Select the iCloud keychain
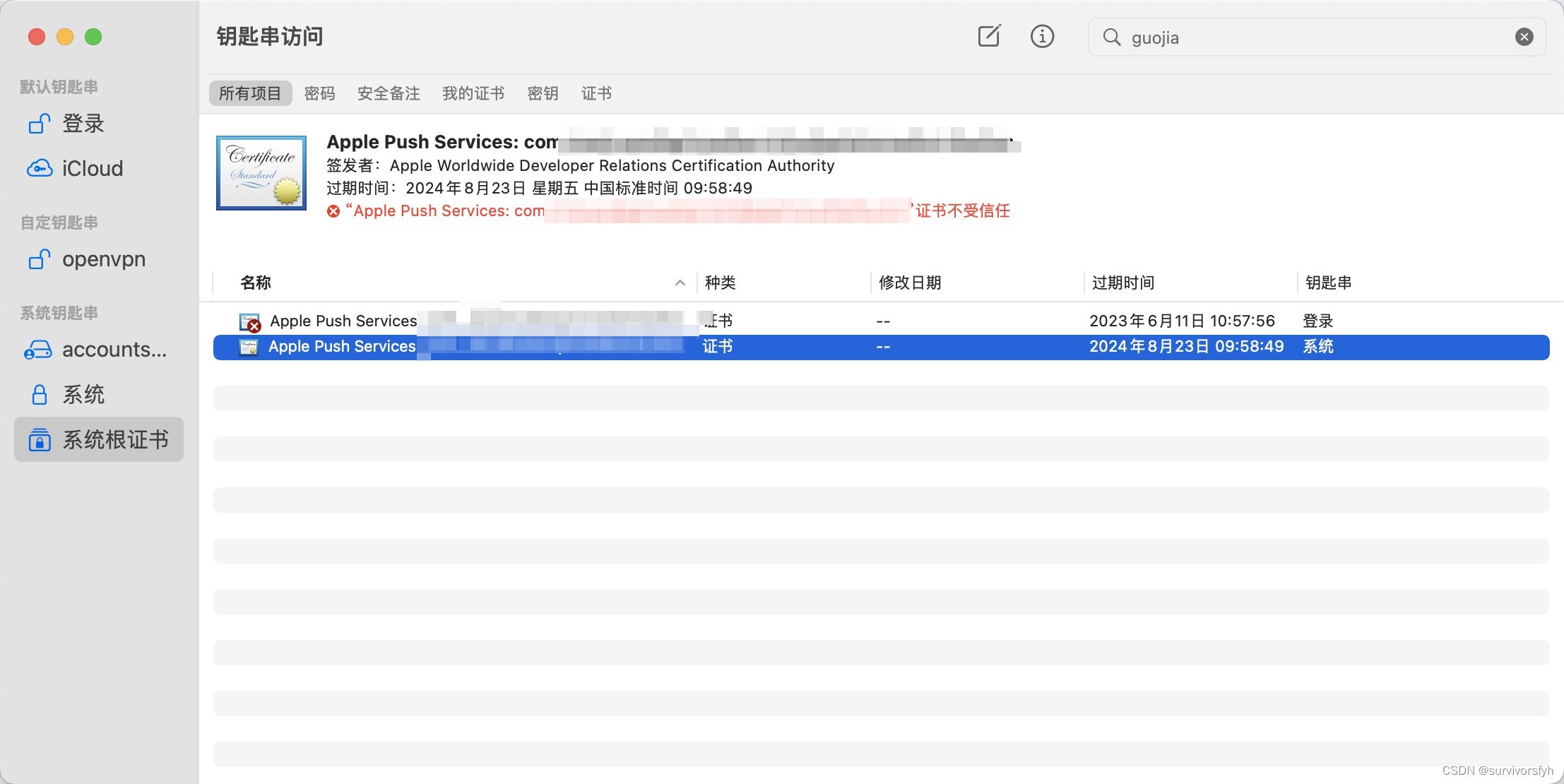 [x=92, y=169]
